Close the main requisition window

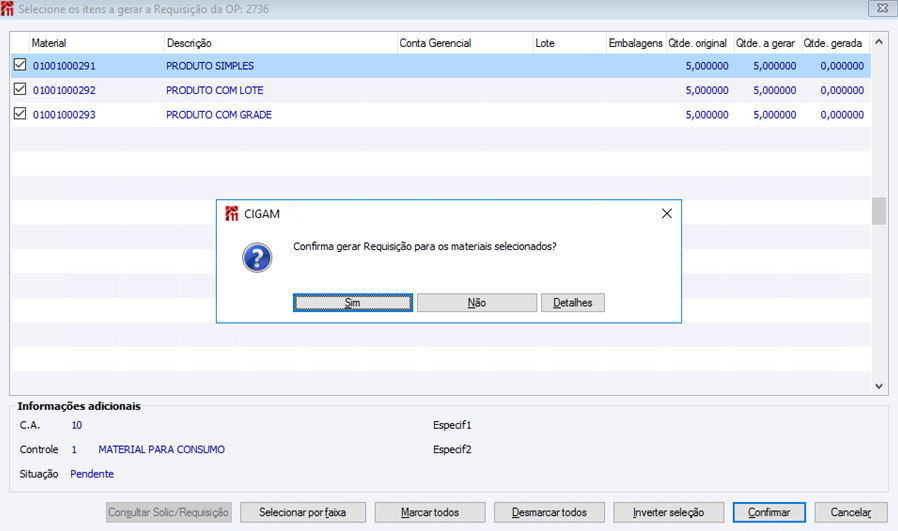coord(883,8)
